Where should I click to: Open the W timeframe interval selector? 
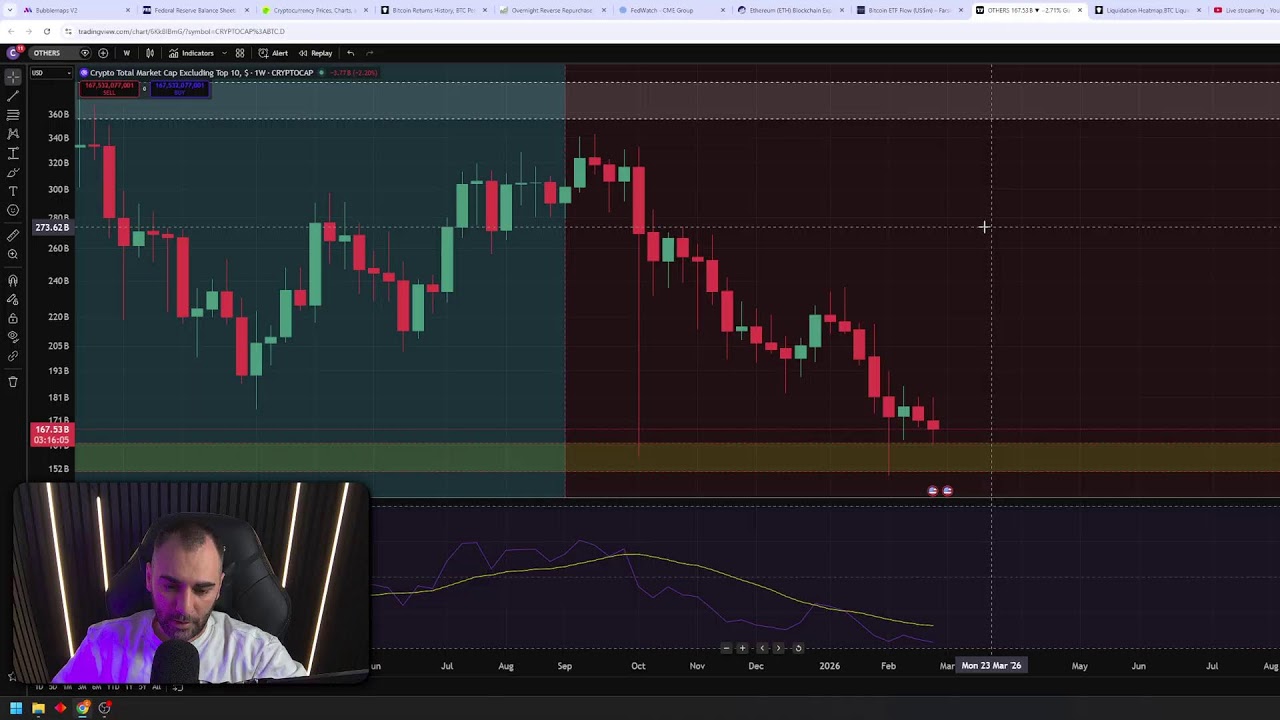(126, 53)
